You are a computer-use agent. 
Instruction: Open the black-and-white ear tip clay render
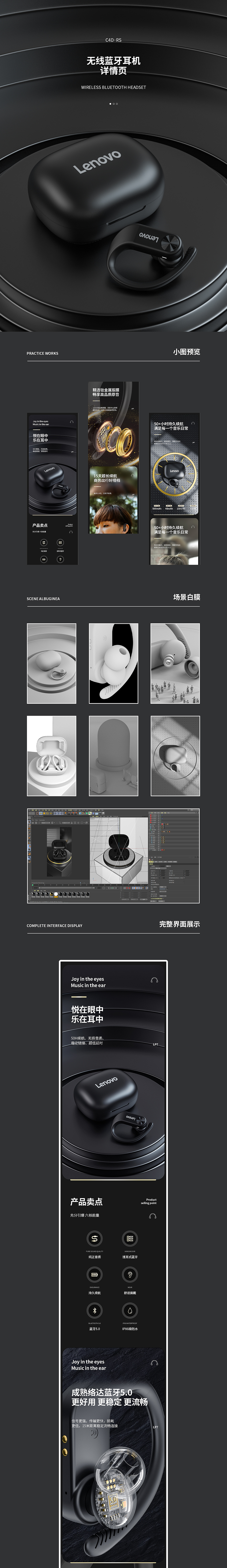click(x=113, y=664)
